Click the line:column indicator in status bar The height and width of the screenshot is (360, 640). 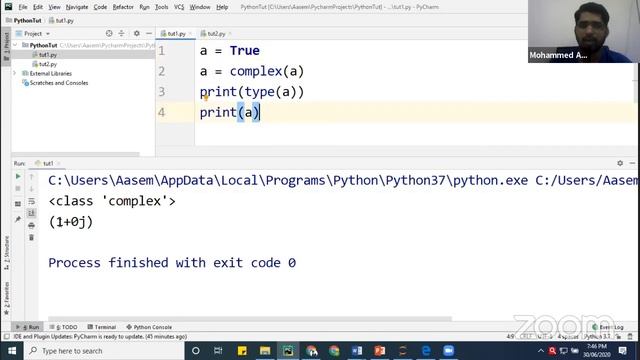[510, 337]
